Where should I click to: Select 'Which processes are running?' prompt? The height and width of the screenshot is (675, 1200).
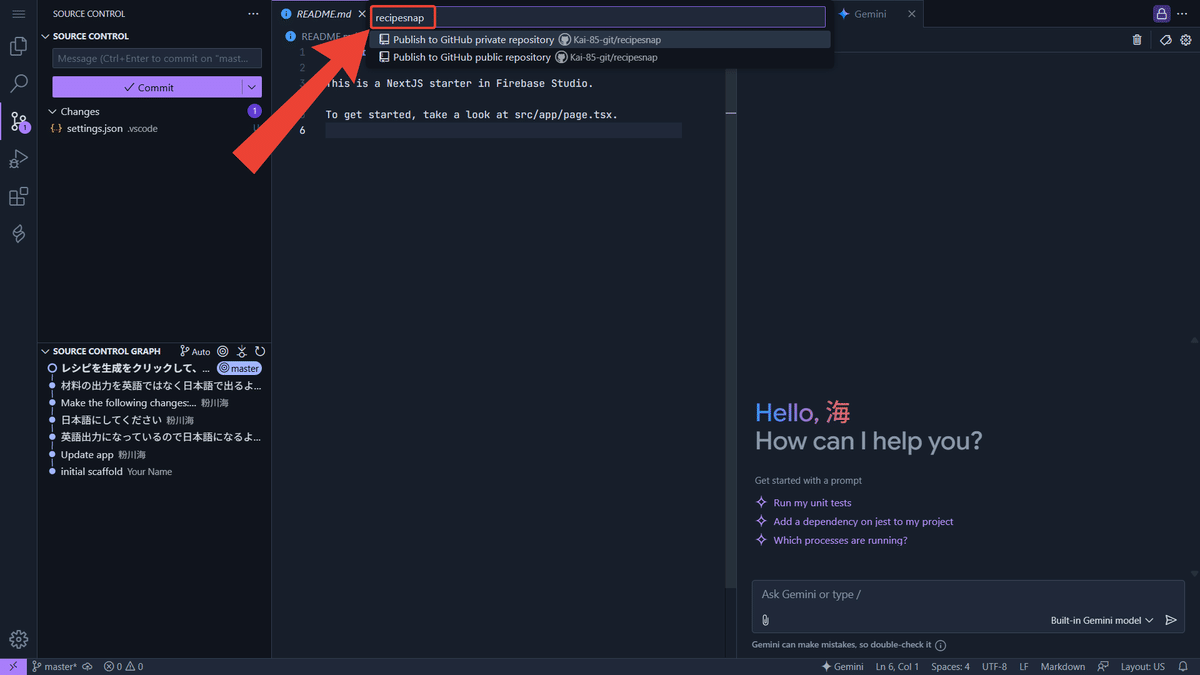coord(840,540)
